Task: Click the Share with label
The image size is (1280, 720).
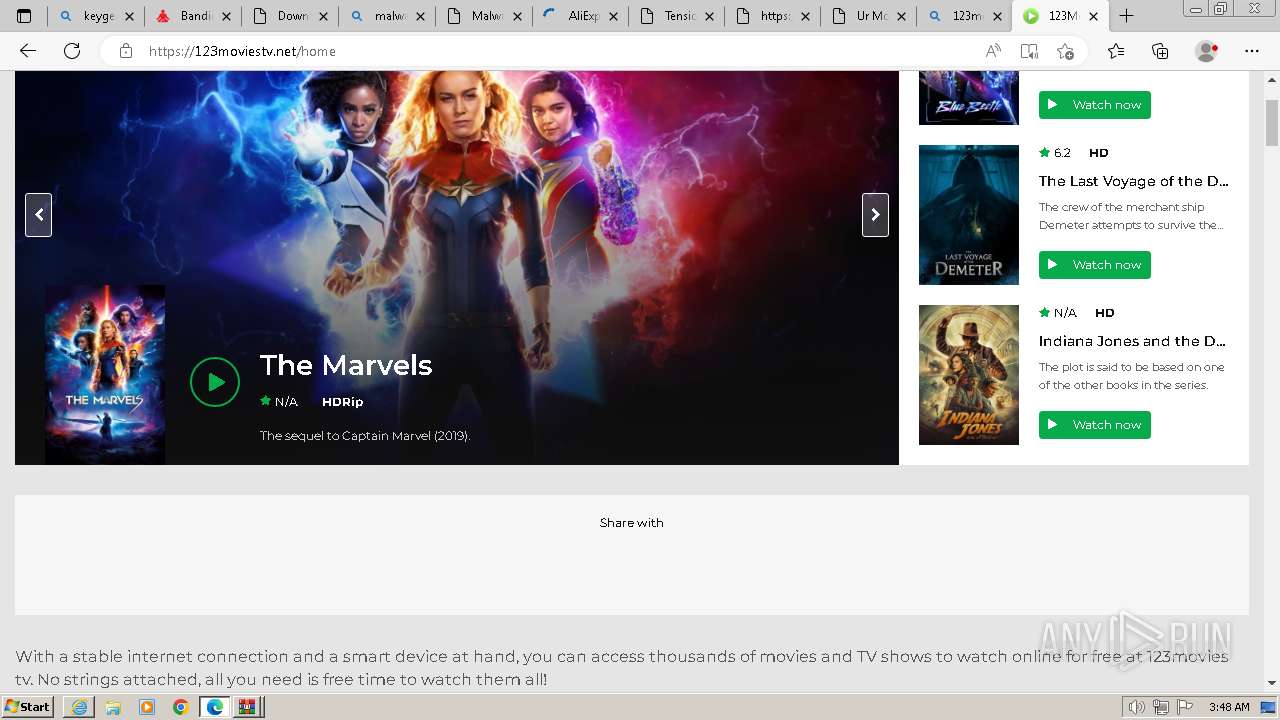Action: [632, 523]
